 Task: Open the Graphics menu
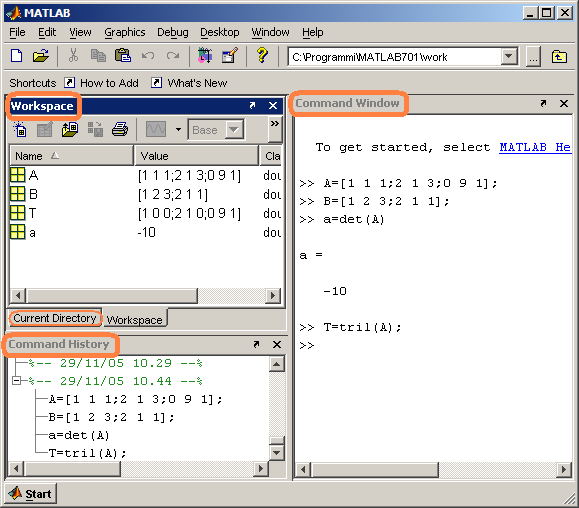(125, 32)
